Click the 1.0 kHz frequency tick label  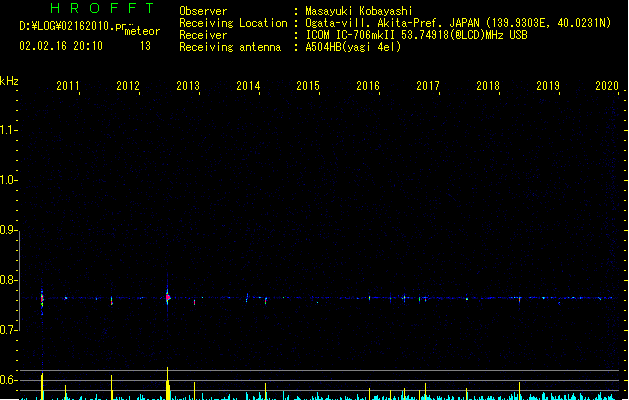coord(8,180)
